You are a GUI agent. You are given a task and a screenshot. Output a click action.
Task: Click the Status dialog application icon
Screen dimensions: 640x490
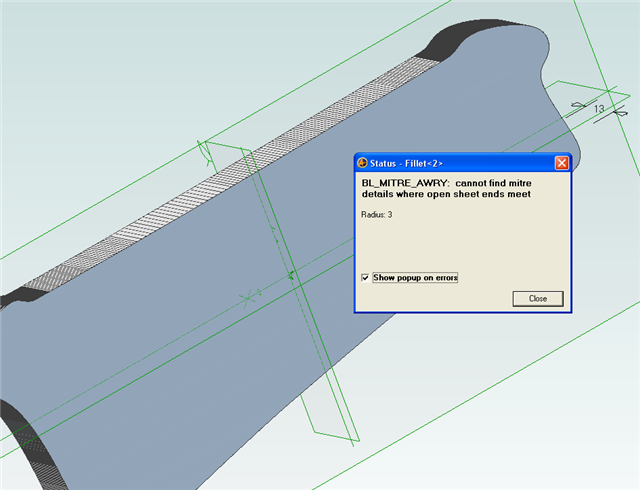click(362, 163)
